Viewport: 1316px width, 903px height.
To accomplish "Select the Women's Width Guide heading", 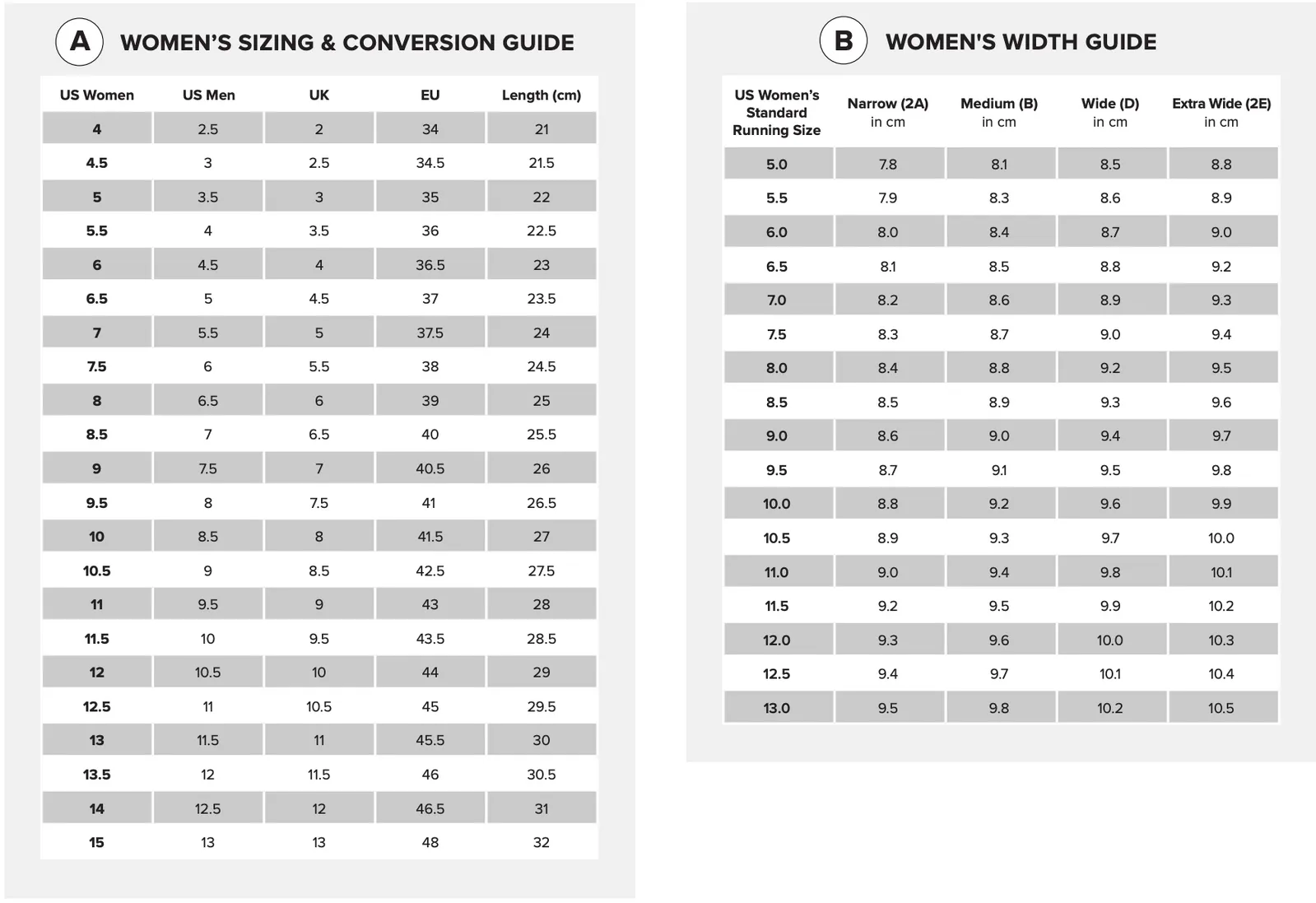I will (x=1021, y=42).
